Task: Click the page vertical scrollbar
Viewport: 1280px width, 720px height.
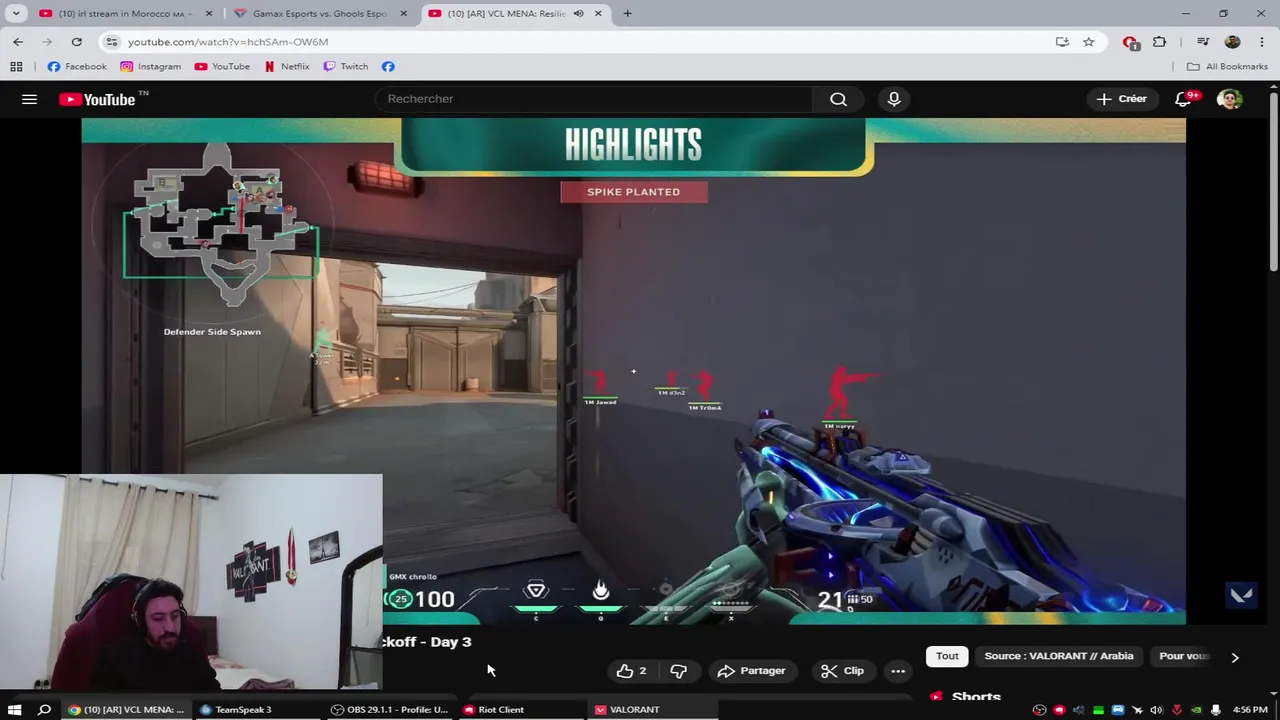Action: (1274, 180)
